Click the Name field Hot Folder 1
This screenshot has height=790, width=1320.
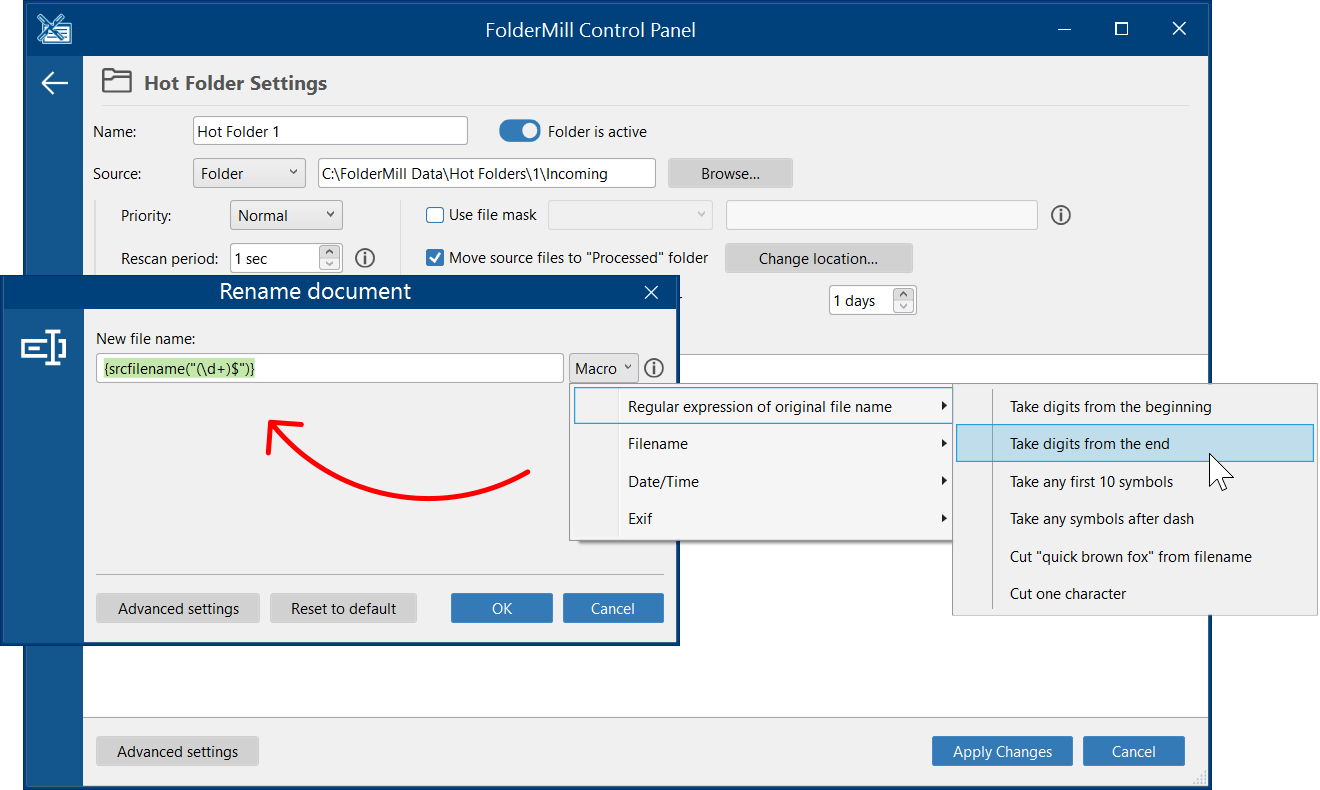[x=330, y=131]
